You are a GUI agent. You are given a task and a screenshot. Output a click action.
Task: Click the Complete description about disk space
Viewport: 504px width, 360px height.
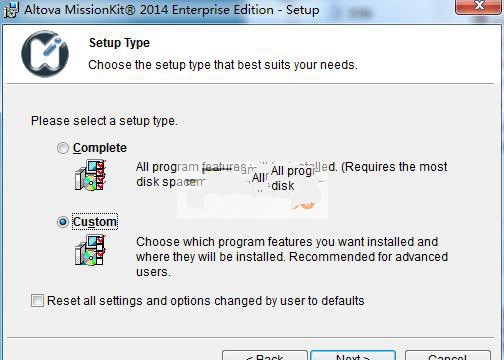click(292, 174)
